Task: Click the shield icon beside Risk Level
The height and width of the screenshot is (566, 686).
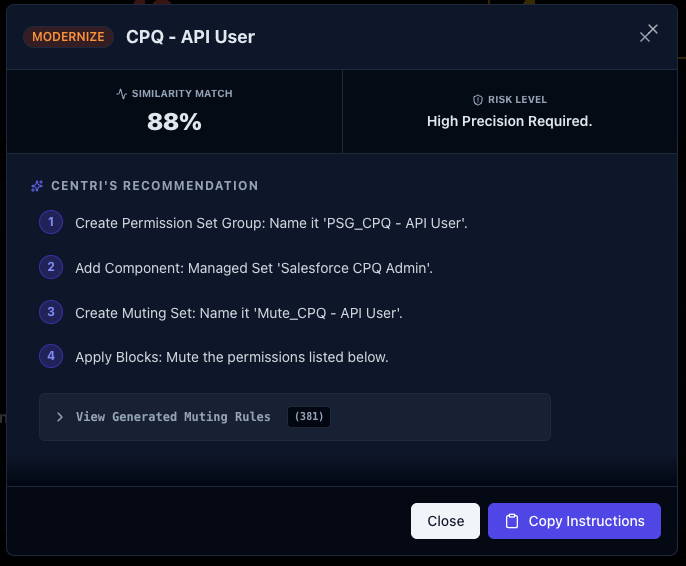Action: [x=478, y=100]
